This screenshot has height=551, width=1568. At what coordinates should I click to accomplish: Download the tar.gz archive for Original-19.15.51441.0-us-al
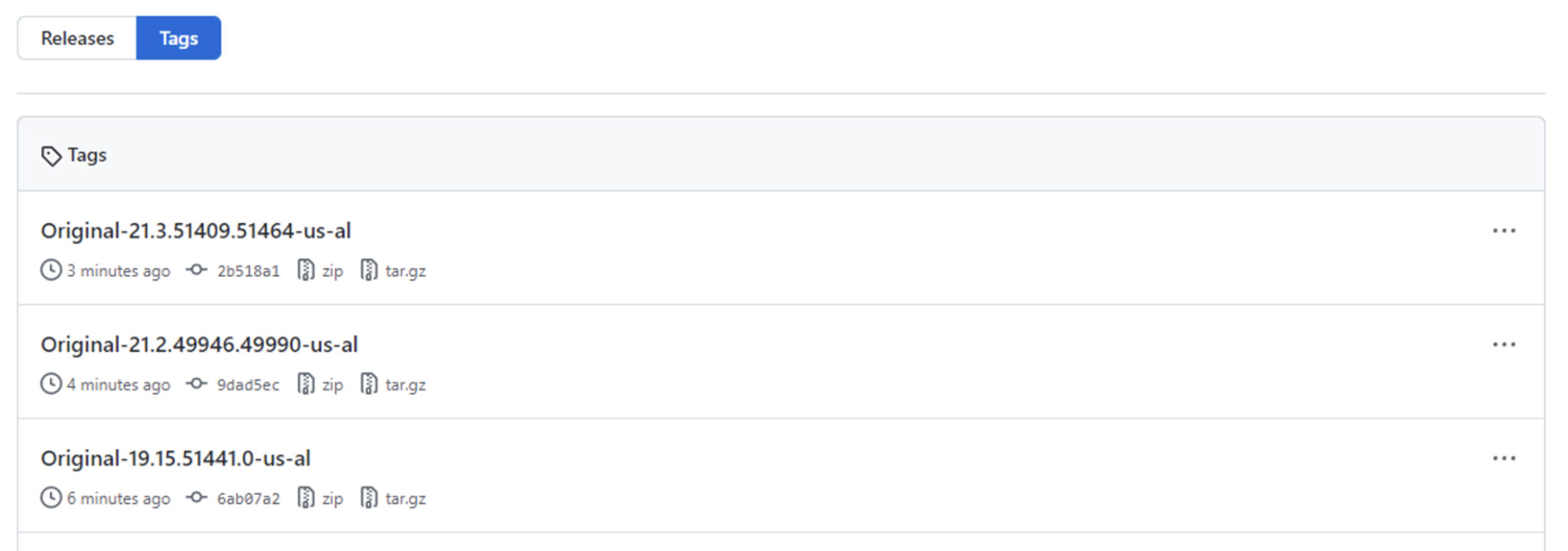[406, 497]
